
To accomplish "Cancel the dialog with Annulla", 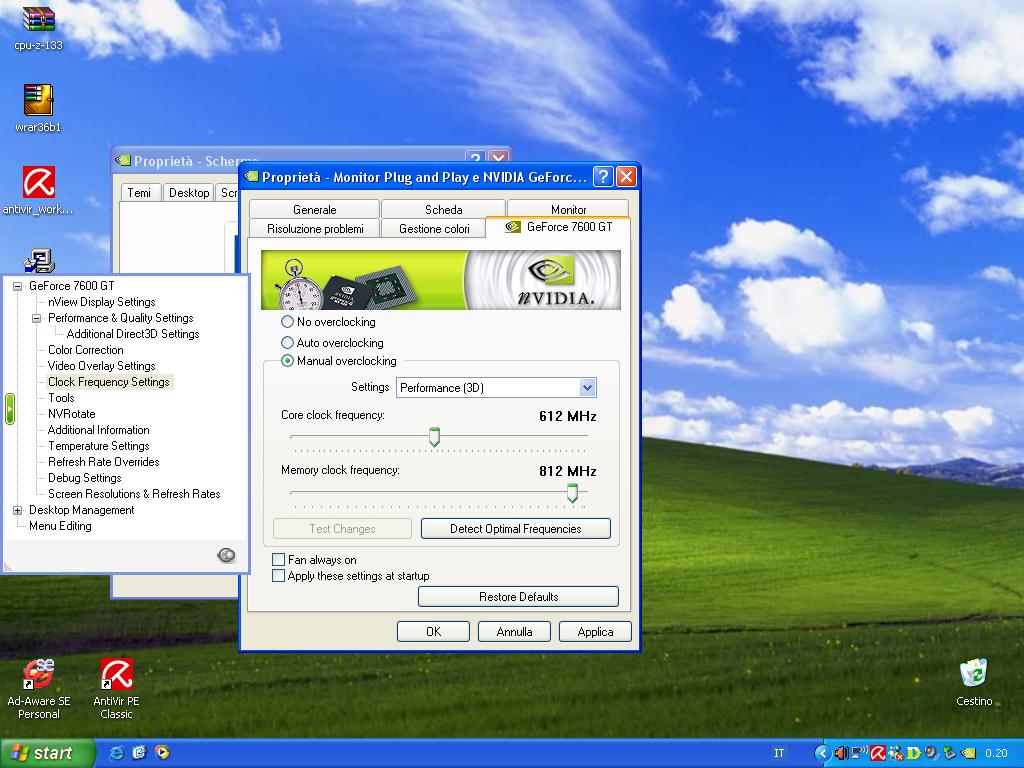I will coord(515,632).
